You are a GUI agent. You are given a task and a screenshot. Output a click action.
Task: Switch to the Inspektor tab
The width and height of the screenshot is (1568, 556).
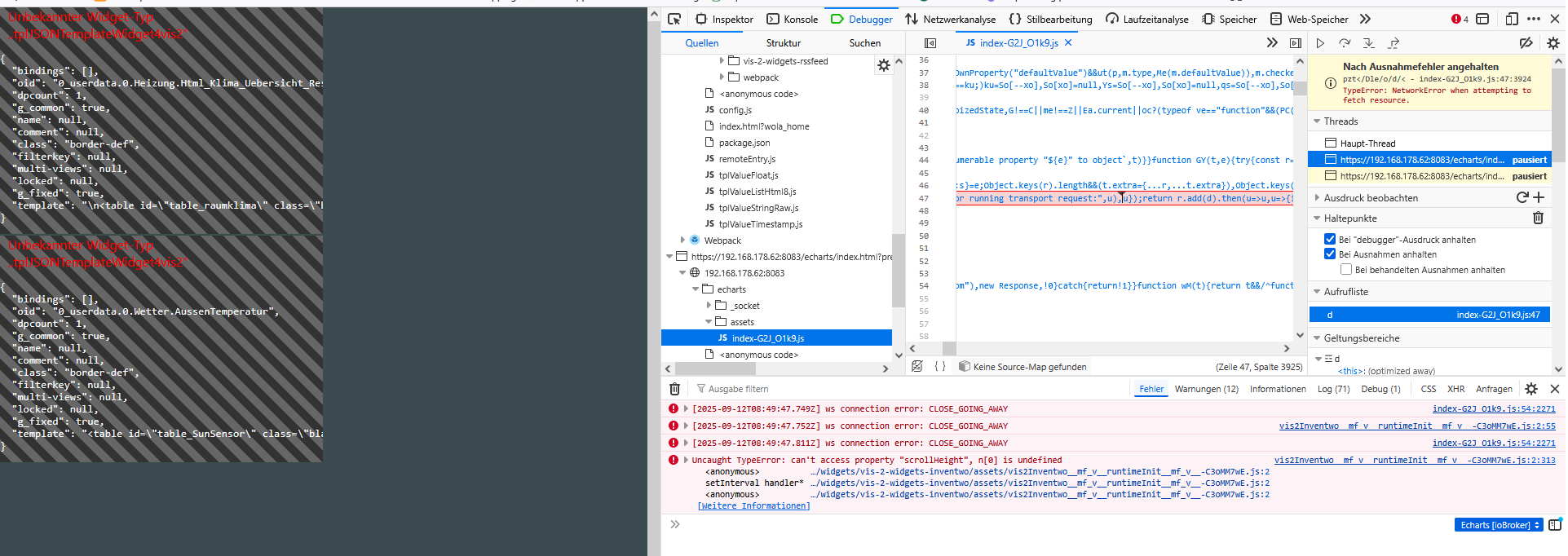pyautogui.click(x=724, y=19)
